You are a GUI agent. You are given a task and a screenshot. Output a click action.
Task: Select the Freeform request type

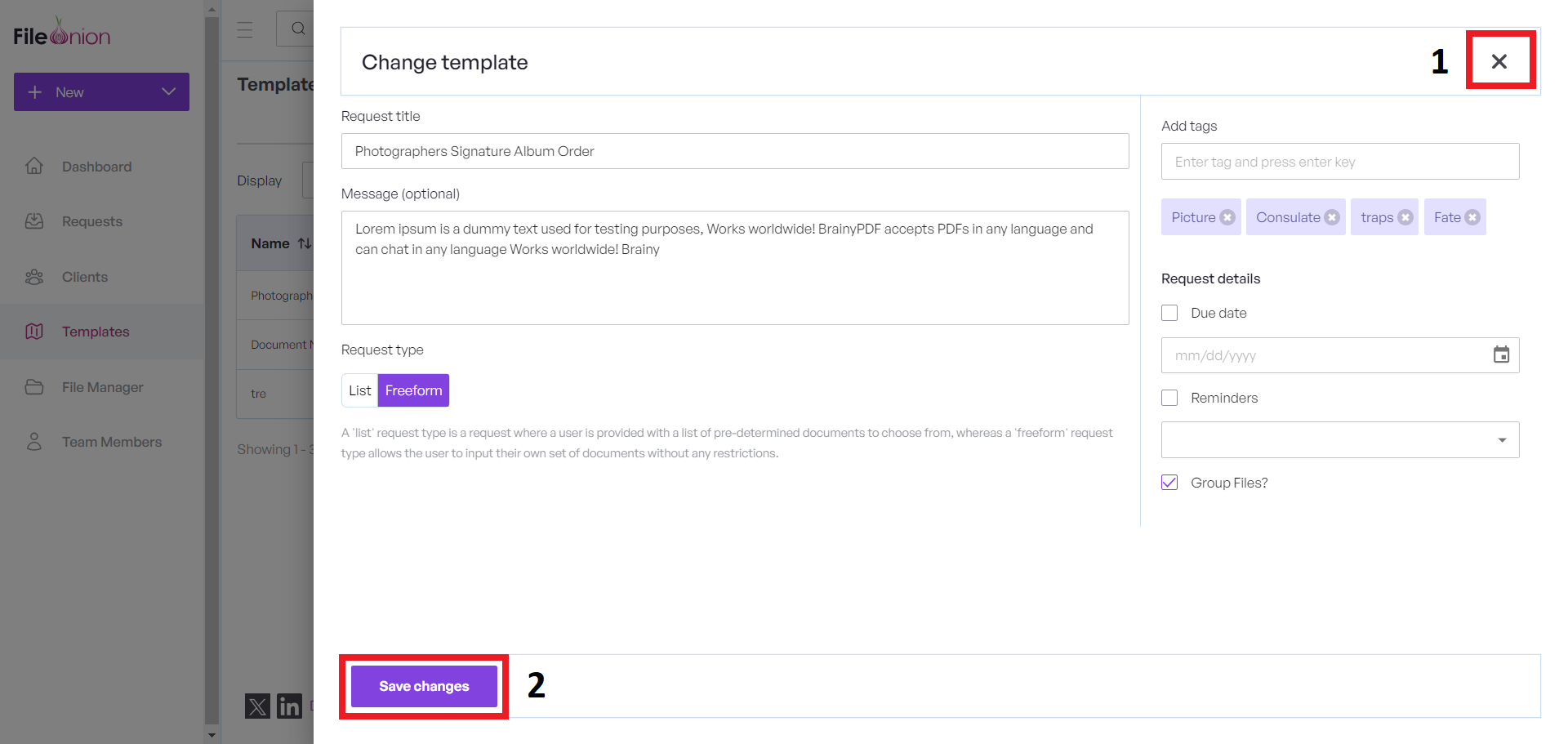click(413, 390)
